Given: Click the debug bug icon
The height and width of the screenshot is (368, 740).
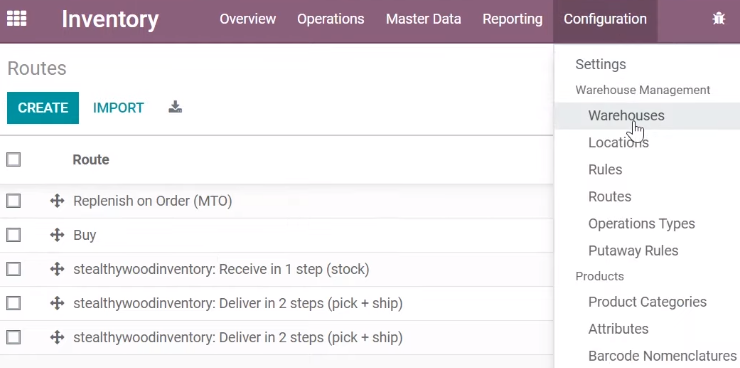Looking at the screenshot, I should coord(718,19).
